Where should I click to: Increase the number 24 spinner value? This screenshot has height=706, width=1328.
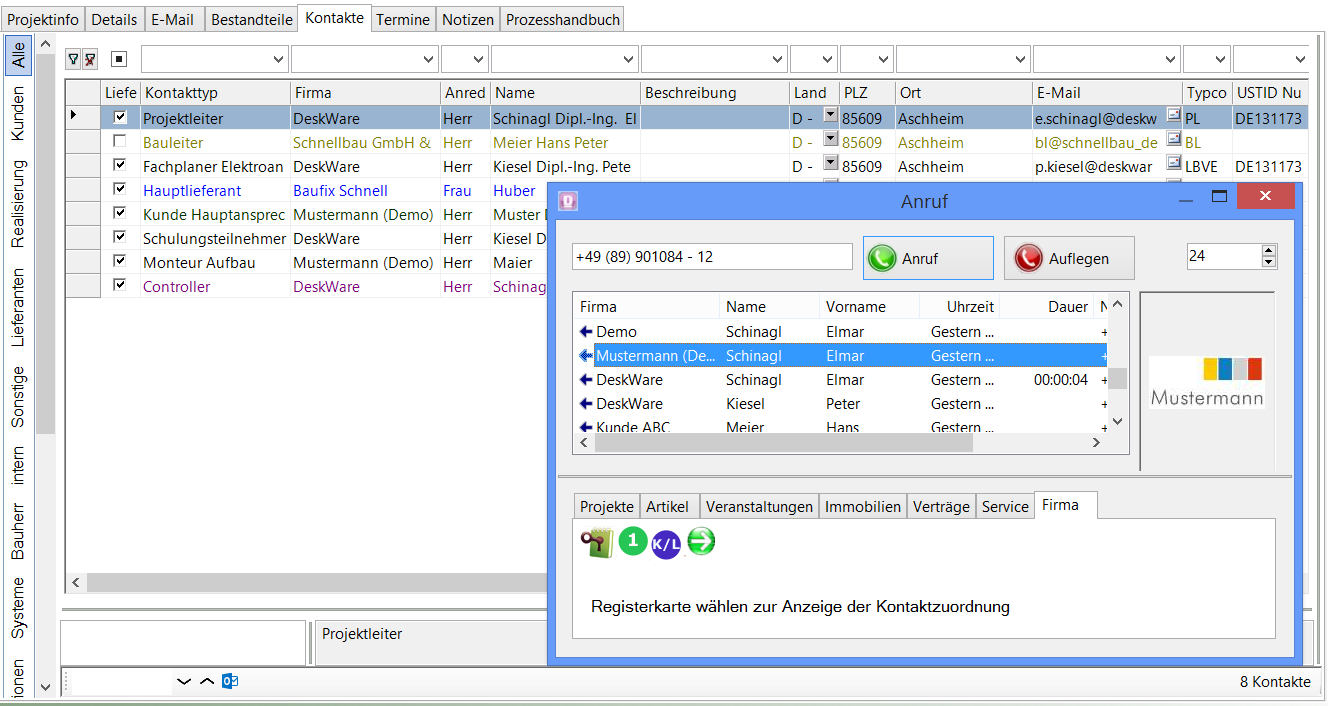tap(1269, 251)
